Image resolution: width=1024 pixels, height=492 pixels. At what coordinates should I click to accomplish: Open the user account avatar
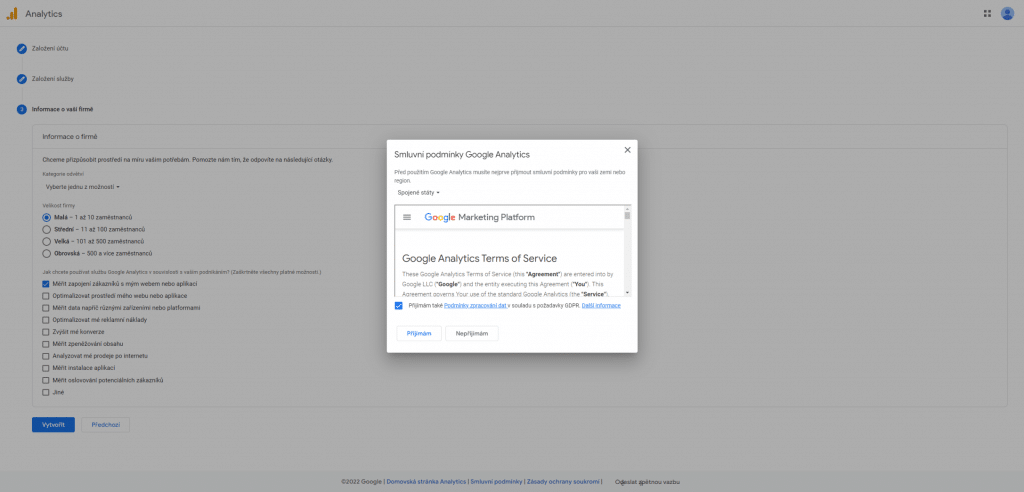(x=1007, y=13)
